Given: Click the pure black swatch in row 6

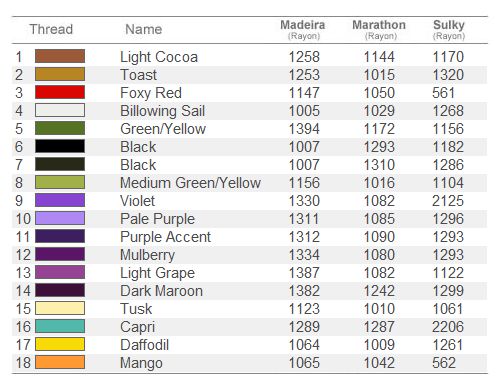Looking at the screenshot, I should (x=60, y=146).
